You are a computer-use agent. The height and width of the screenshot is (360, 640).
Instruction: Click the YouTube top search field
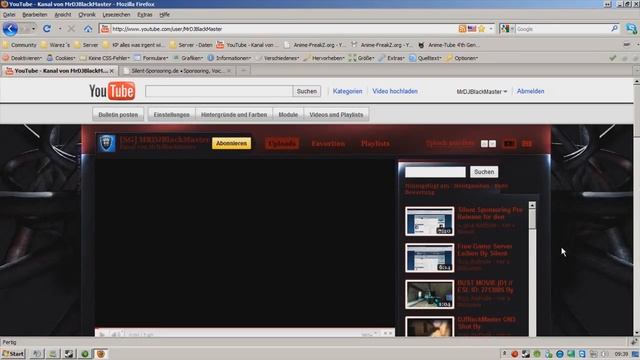(219, 91)
